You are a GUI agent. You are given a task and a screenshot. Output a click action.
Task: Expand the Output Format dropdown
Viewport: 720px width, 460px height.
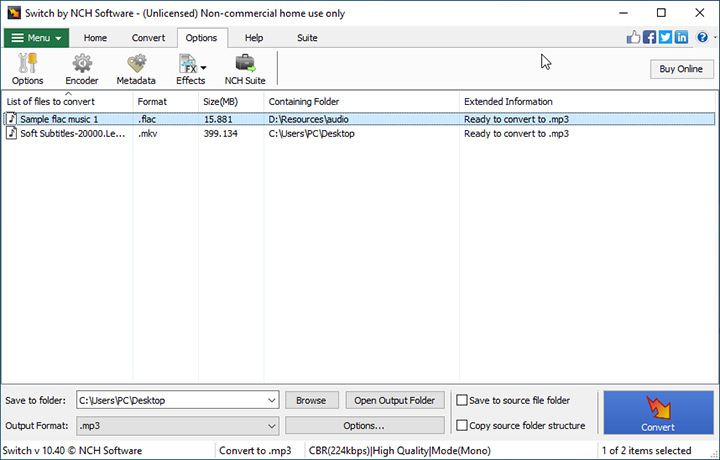point(271,426)
